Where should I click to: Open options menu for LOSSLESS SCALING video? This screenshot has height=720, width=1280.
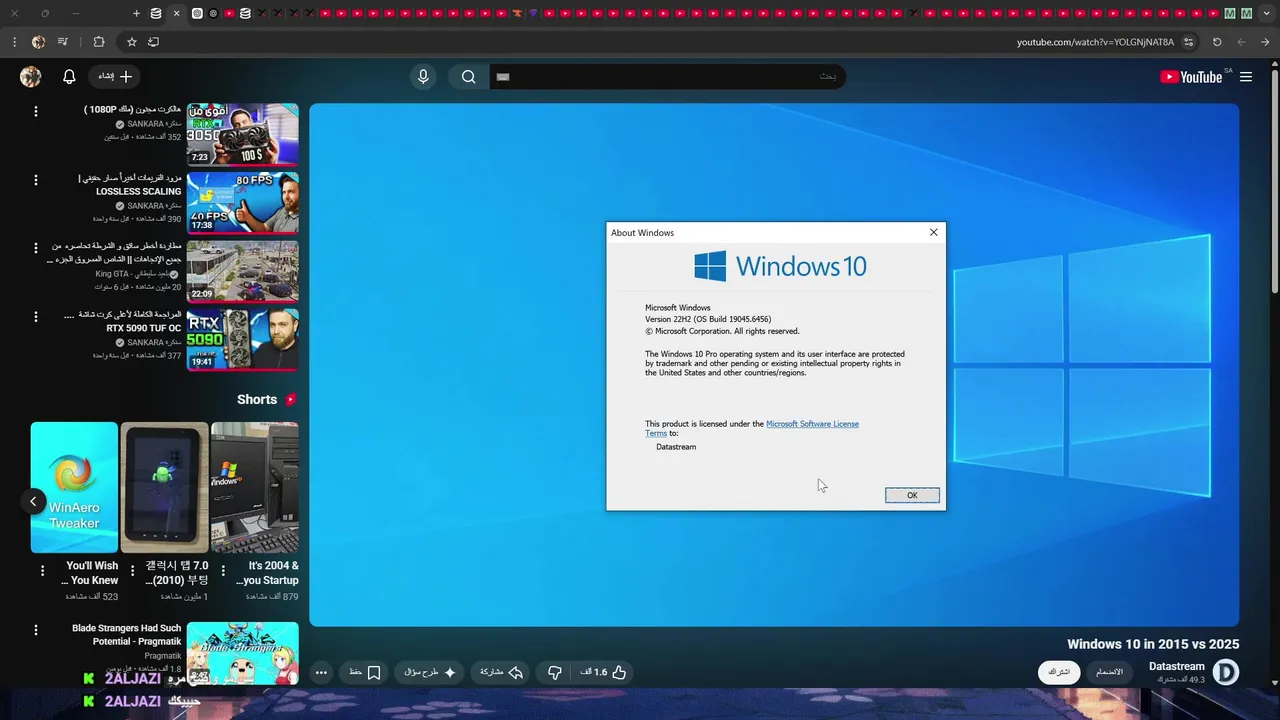point(36,180)
